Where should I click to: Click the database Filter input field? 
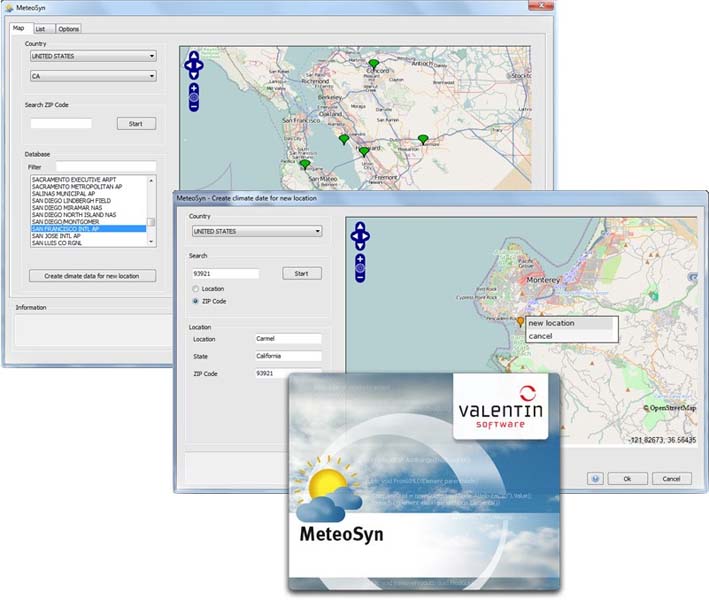(106, 166)
